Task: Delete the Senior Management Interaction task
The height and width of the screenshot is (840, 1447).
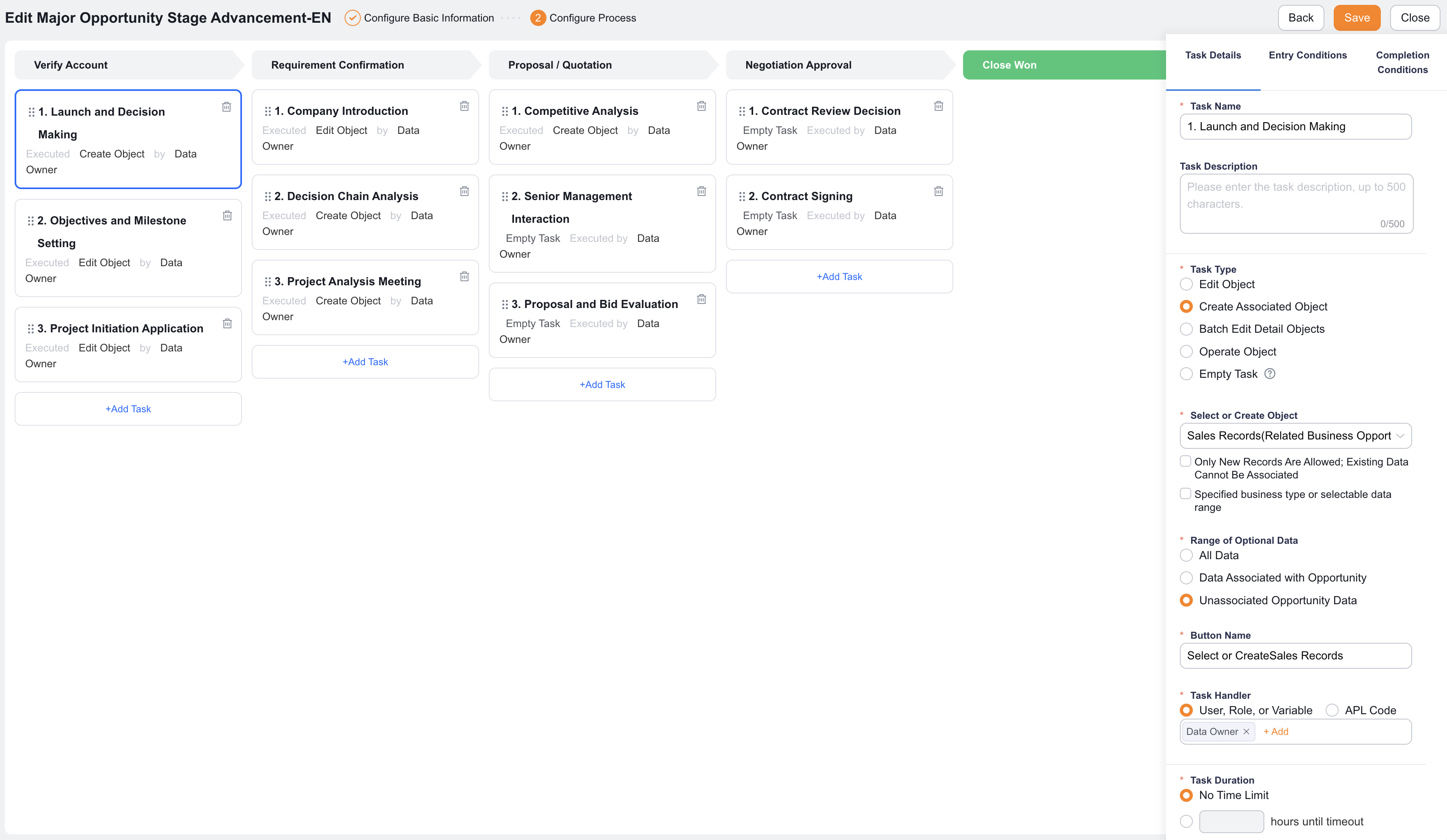Action: pos(702,191)
